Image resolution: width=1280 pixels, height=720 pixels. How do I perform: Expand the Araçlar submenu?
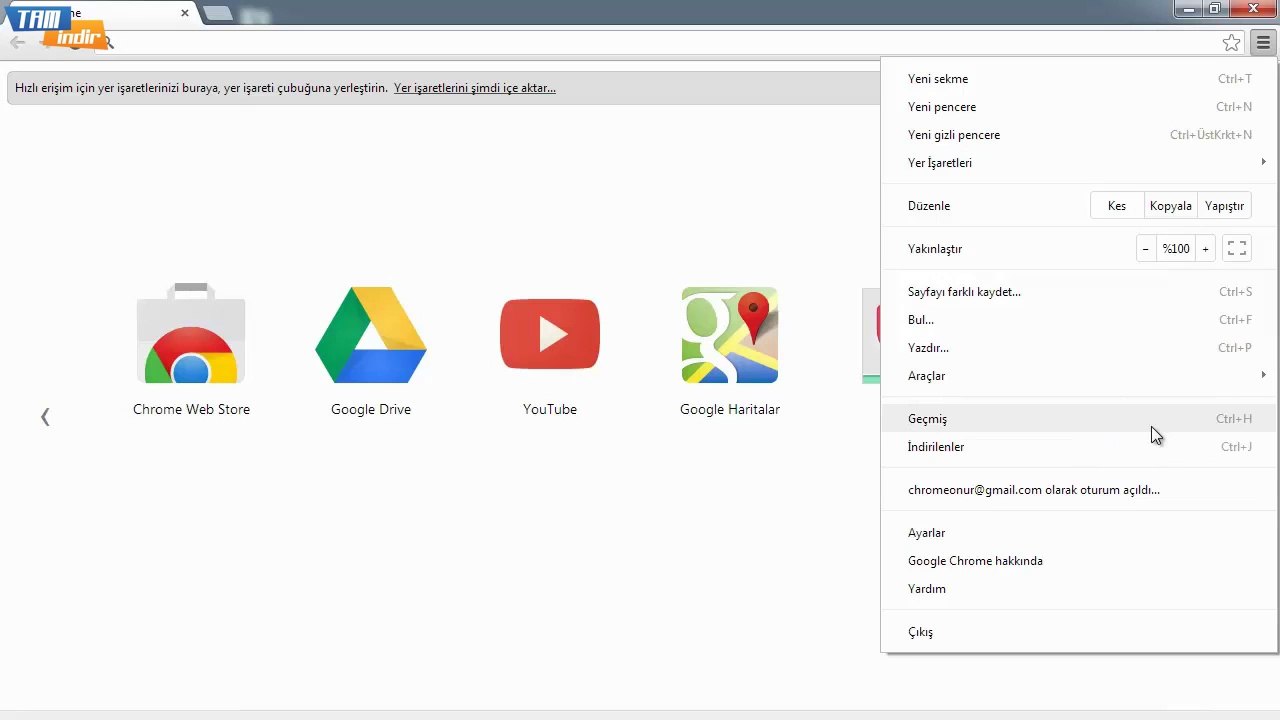(x=1078, y=376)
